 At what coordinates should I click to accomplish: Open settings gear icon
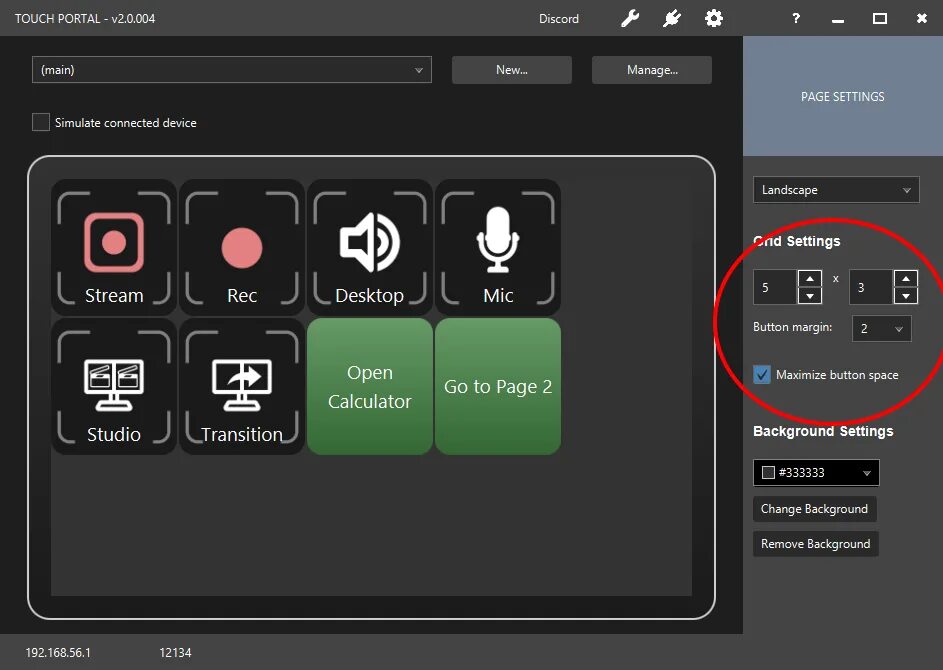point(714,19)
